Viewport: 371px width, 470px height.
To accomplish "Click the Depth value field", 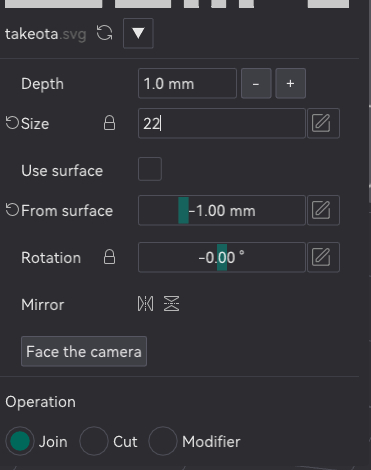I will point(187,83).
